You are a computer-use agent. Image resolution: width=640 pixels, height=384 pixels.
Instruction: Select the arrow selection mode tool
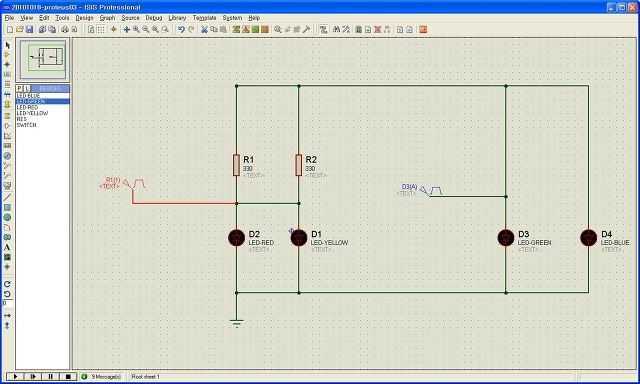coord(7,45)
